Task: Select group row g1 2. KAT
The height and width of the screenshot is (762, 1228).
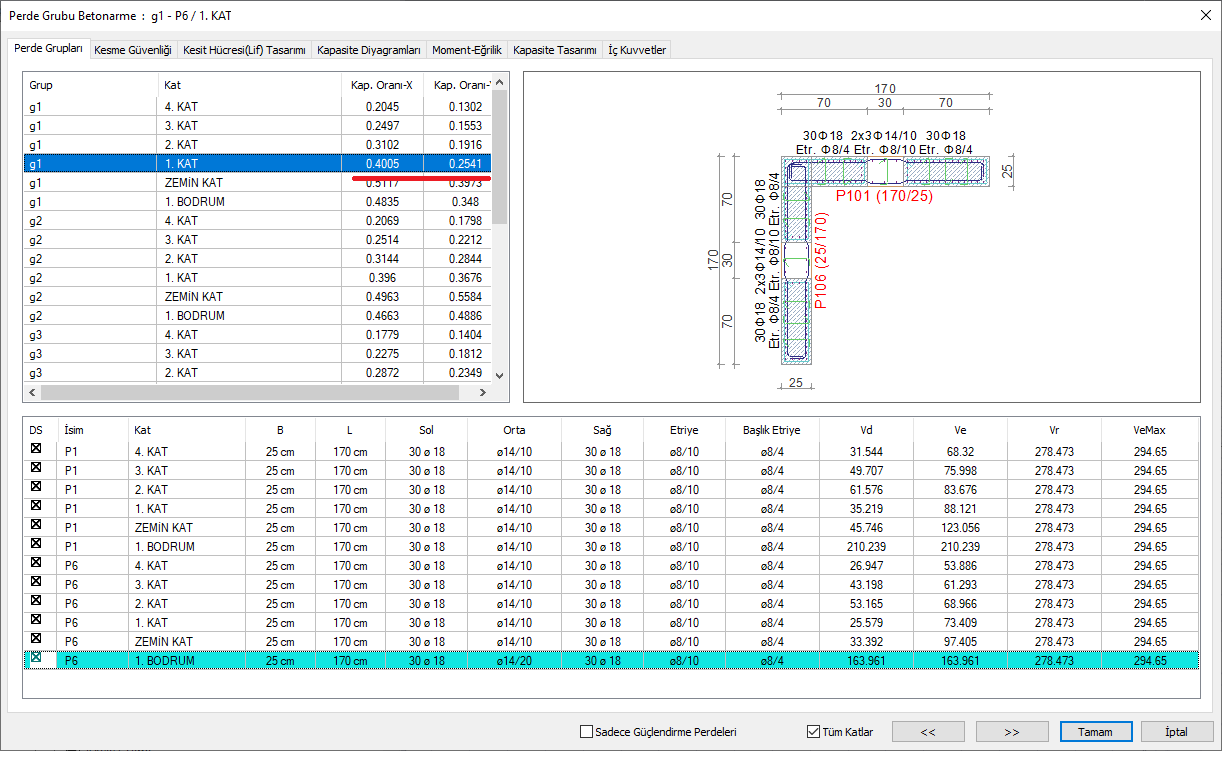Action: click(258, 144)
